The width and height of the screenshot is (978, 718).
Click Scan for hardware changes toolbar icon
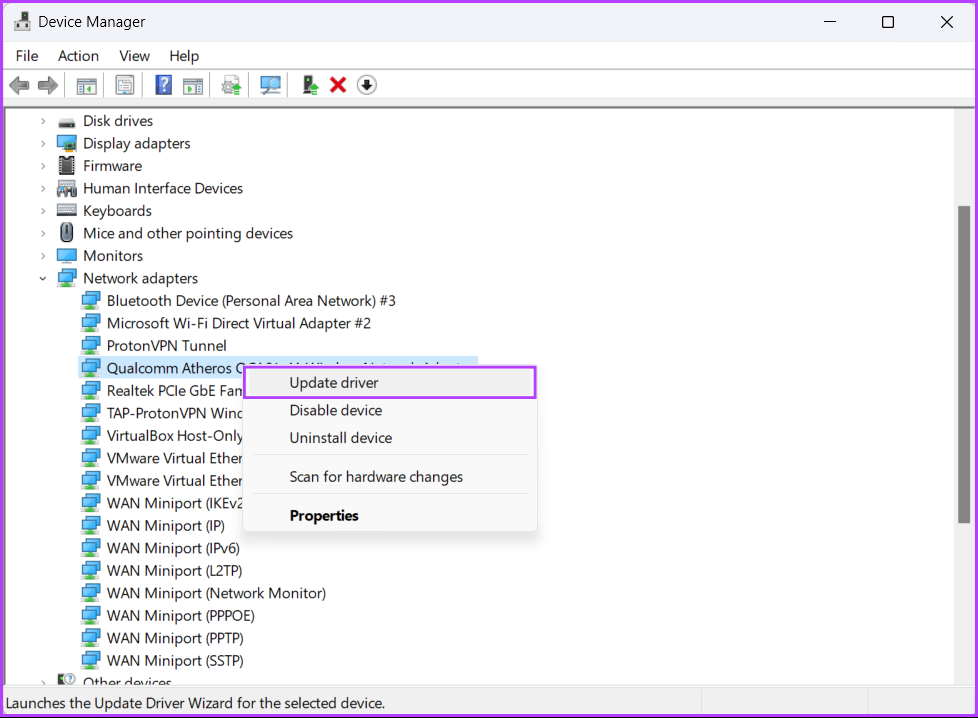click(x=270, y=85)
